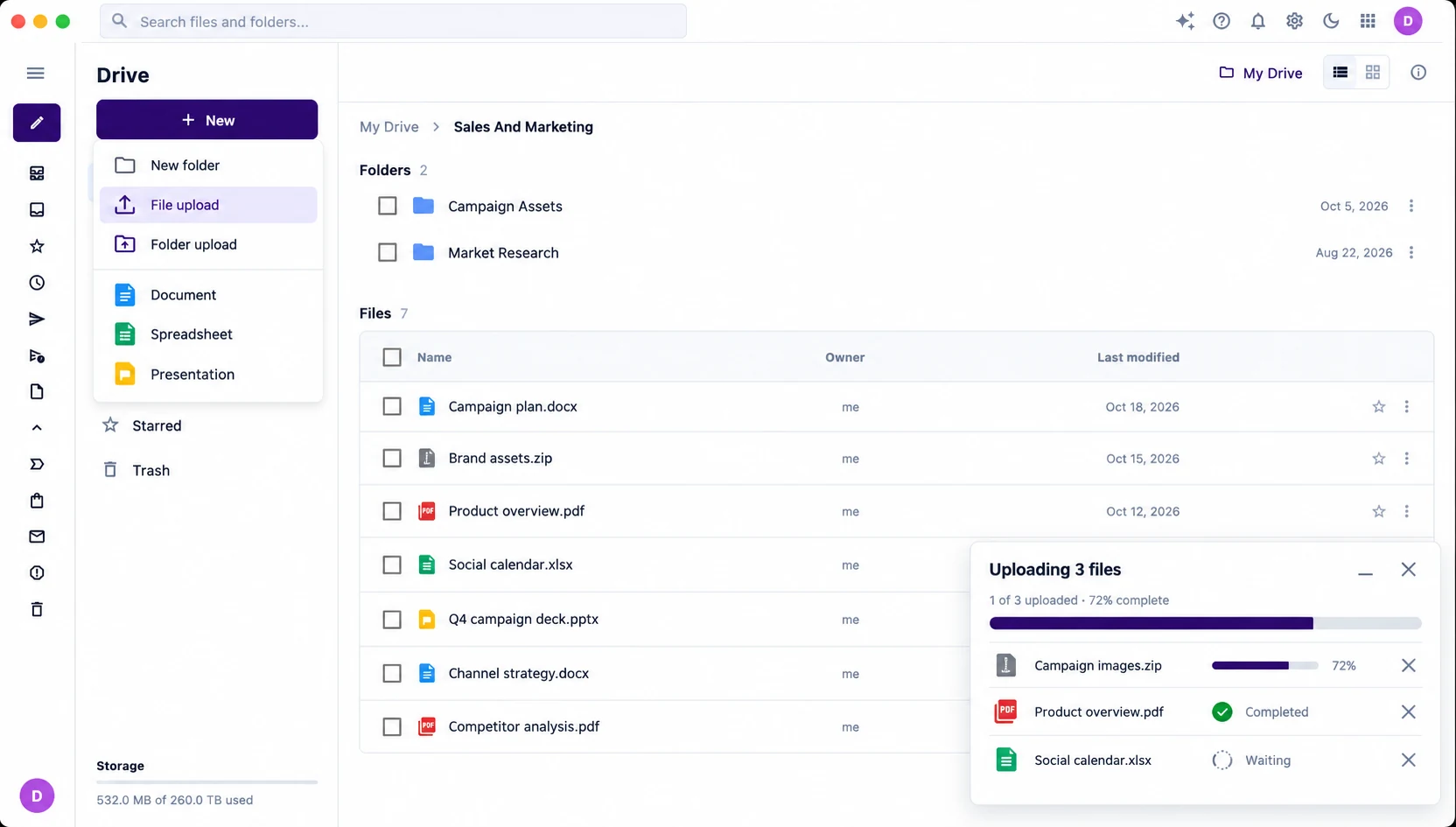Open notifications bell
1456x827 pixels.
point(1258,21)
